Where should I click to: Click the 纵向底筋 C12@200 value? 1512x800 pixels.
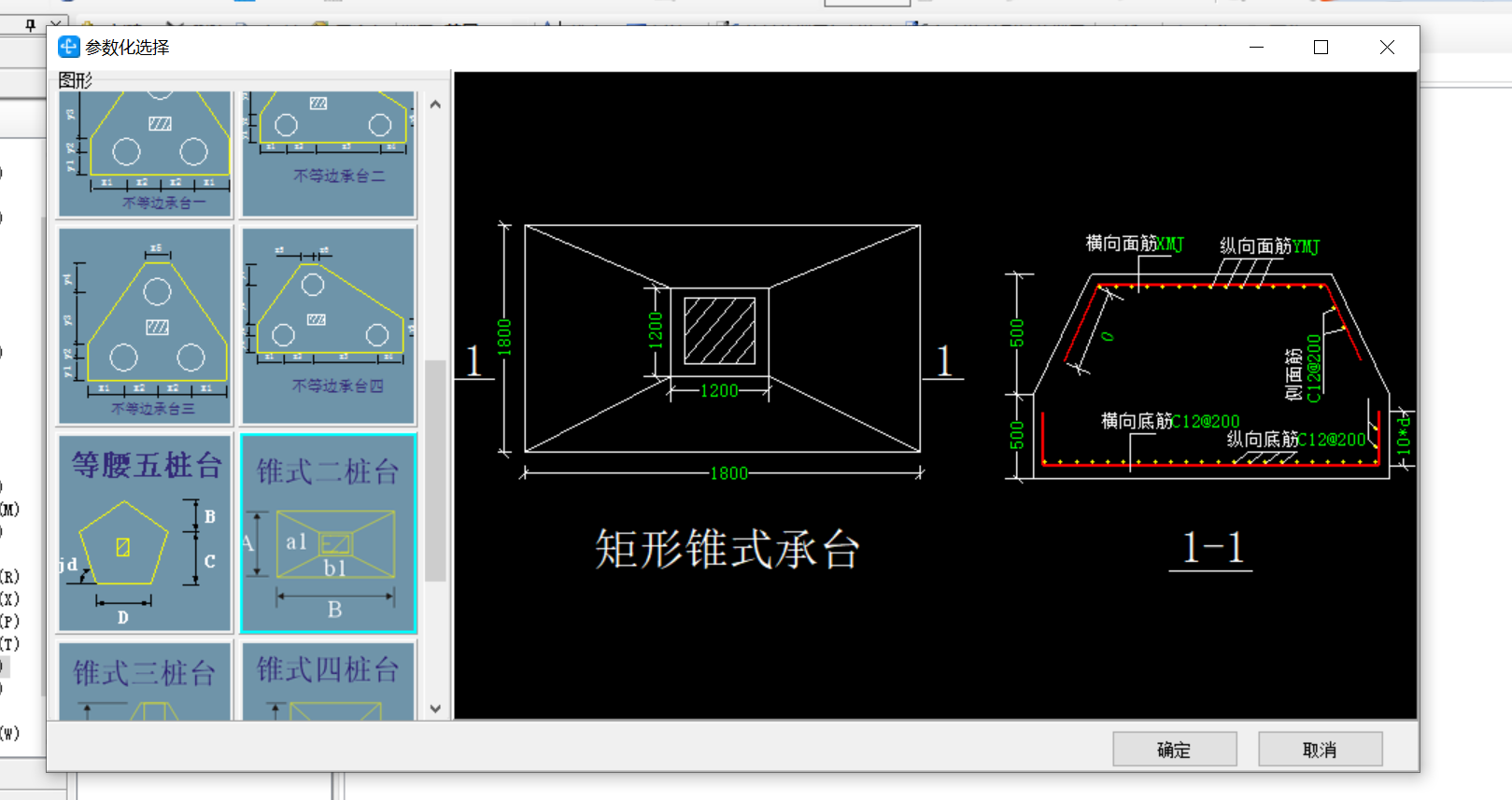point(1332,440)
